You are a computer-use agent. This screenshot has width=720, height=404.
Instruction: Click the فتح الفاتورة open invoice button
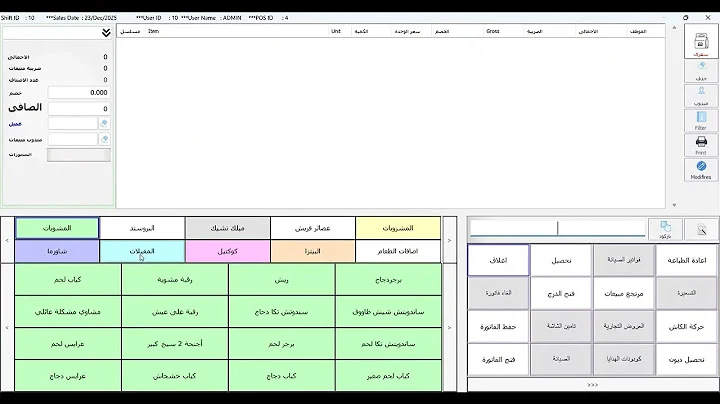click(x=498, y=359)
